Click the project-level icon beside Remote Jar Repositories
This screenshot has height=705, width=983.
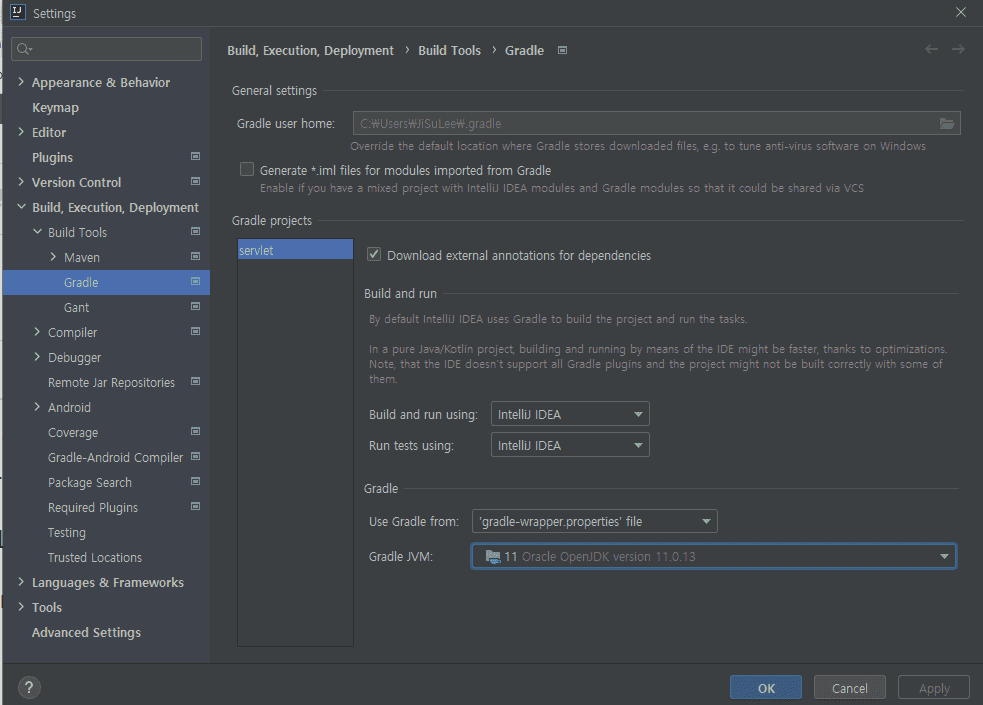[195, 382]
